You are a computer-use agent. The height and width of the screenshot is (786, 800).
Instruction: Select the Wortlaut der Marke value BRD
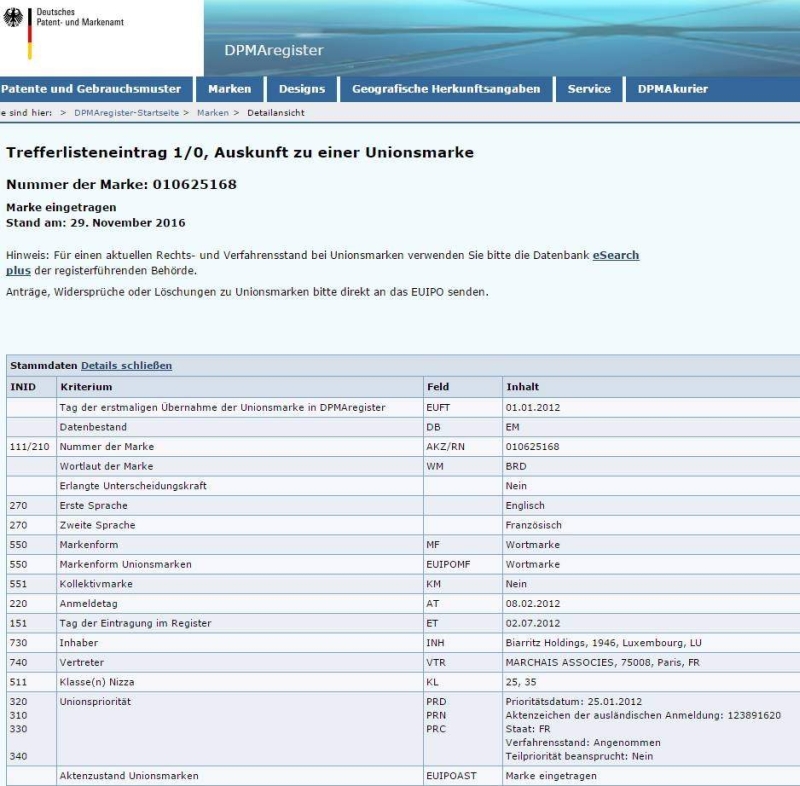517,466
